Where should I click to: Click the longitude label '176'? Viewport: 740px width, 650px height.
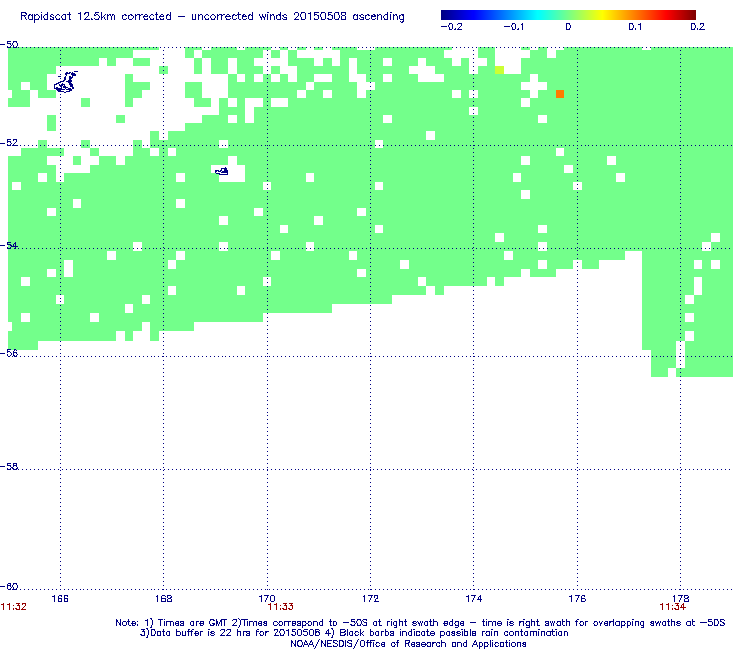tap(577, 599)
